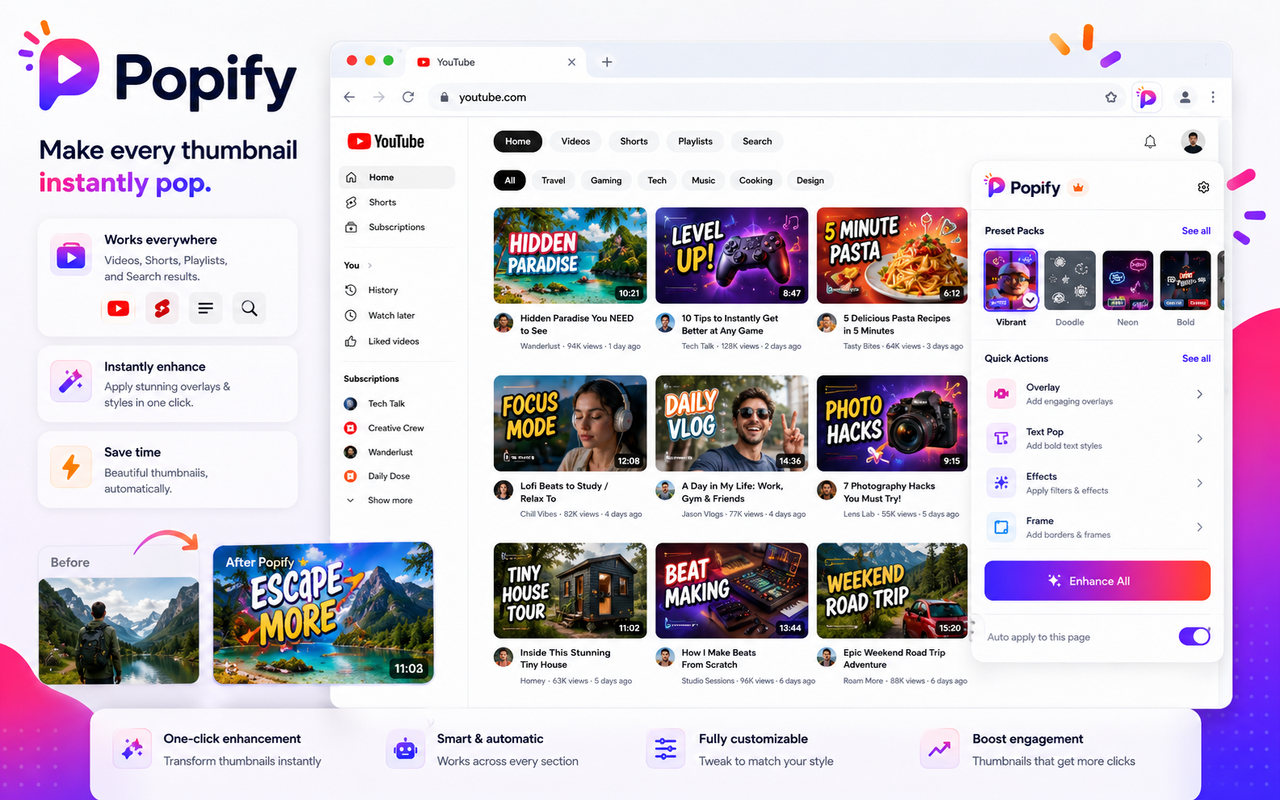Screen dimensions: 1280x800
Task: Select the Vibrant preset pack
Action: click(x=1011, y=281)
